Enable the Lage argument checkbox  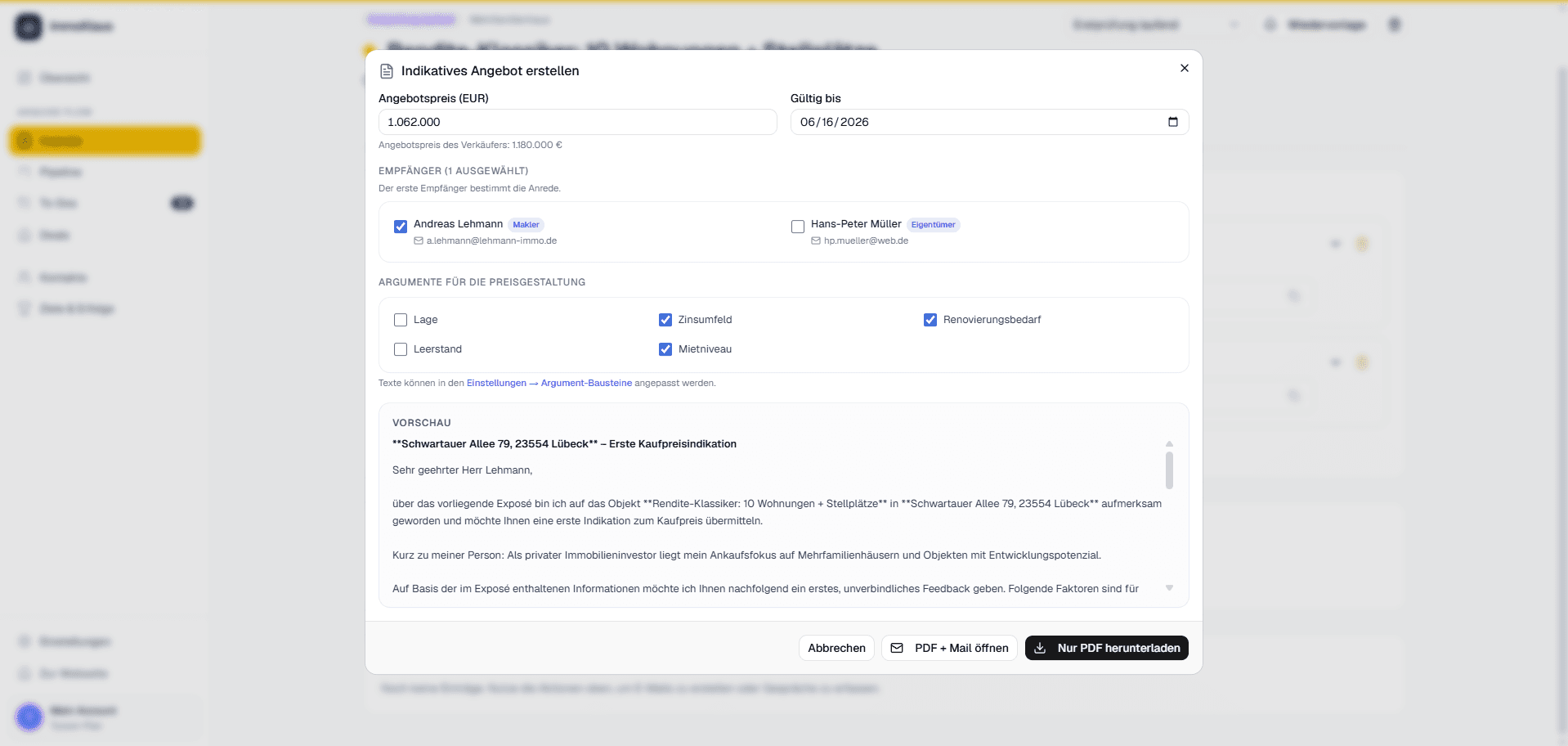(401, 320)
